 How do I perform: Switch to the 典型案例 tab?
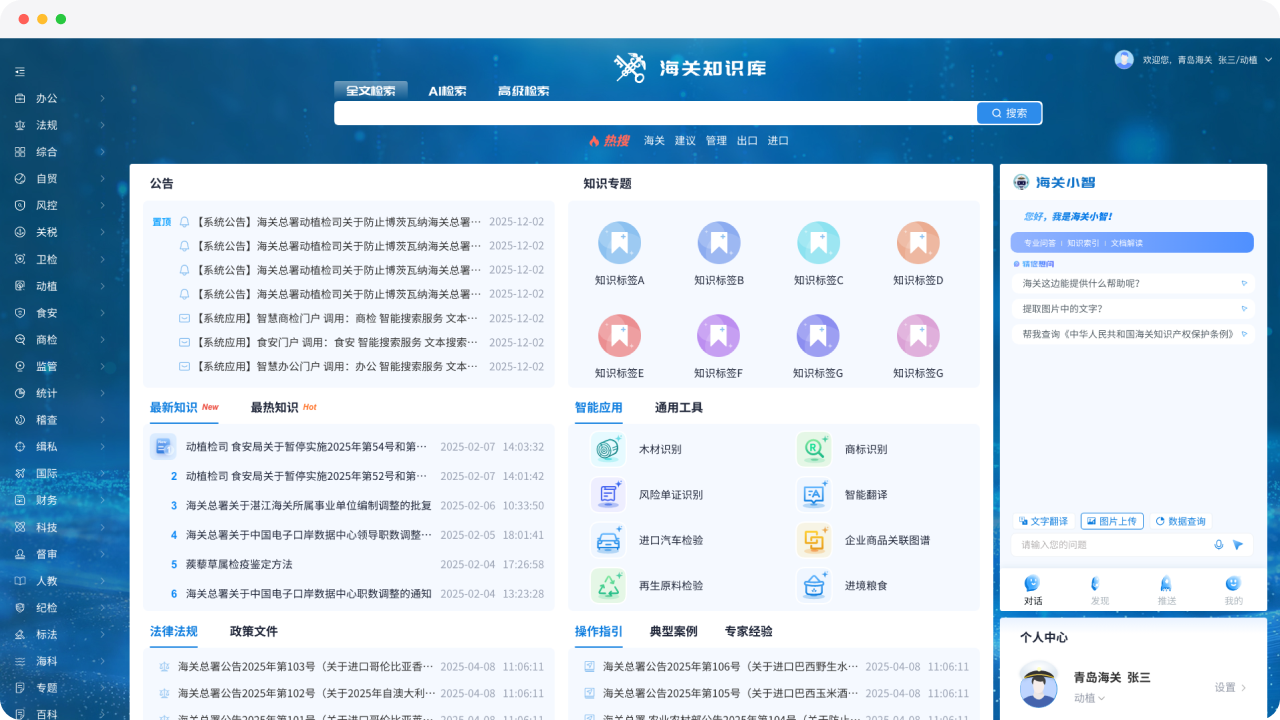[x=674, y=632]
